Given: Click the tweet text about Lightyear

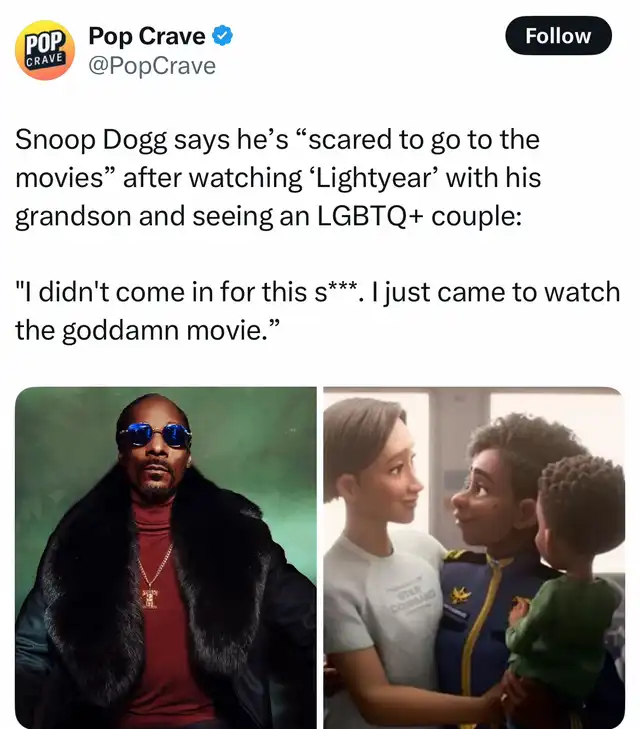Looking at the screenshot, I should click(278, 178).
